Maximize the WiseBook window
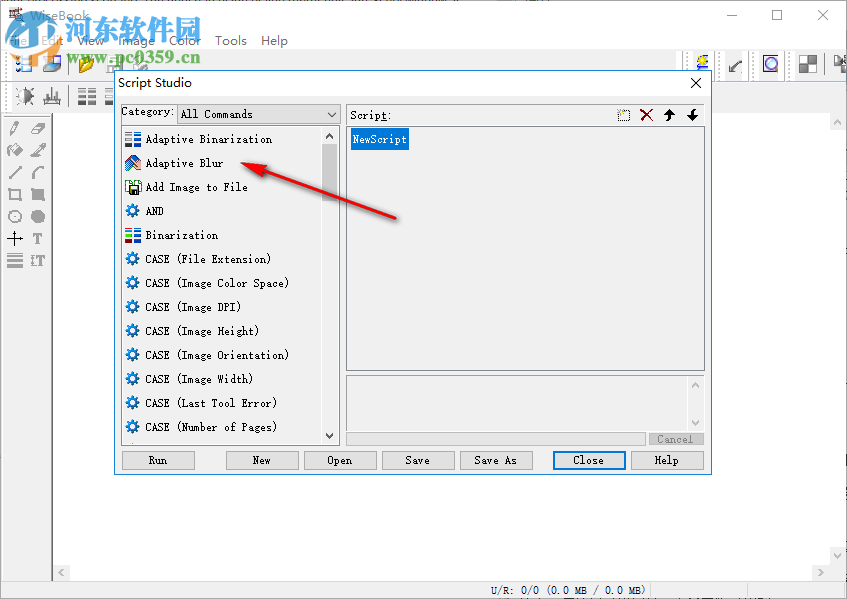Image resolution: width=847 pixels, height=599 pixels. [777, 15]
